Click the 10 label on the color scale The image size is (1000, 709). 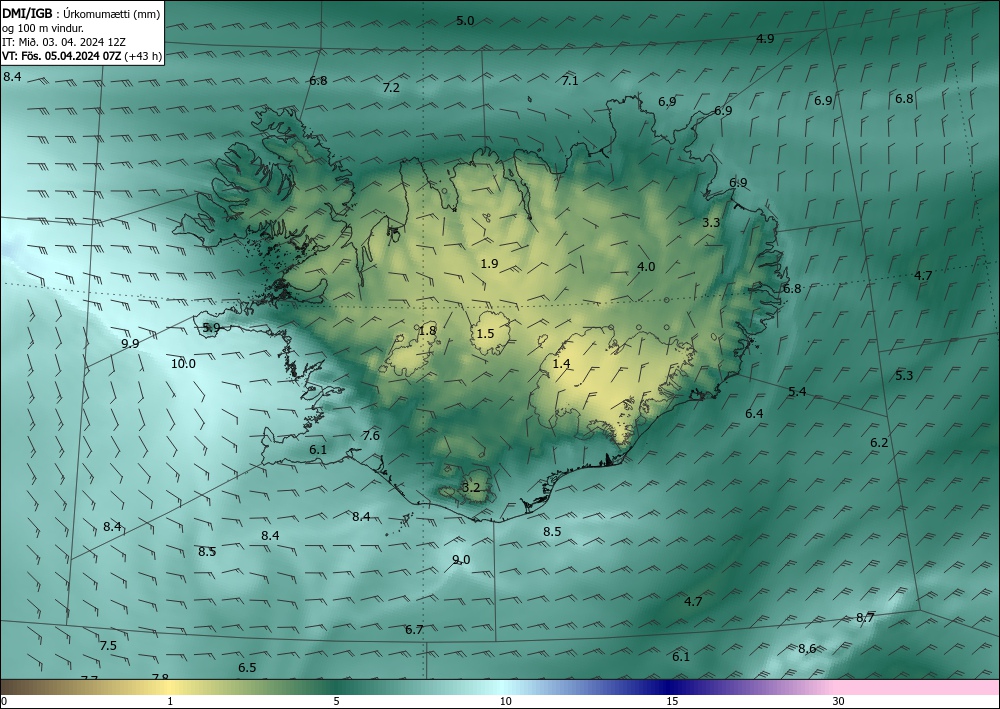tap(505, 701)
